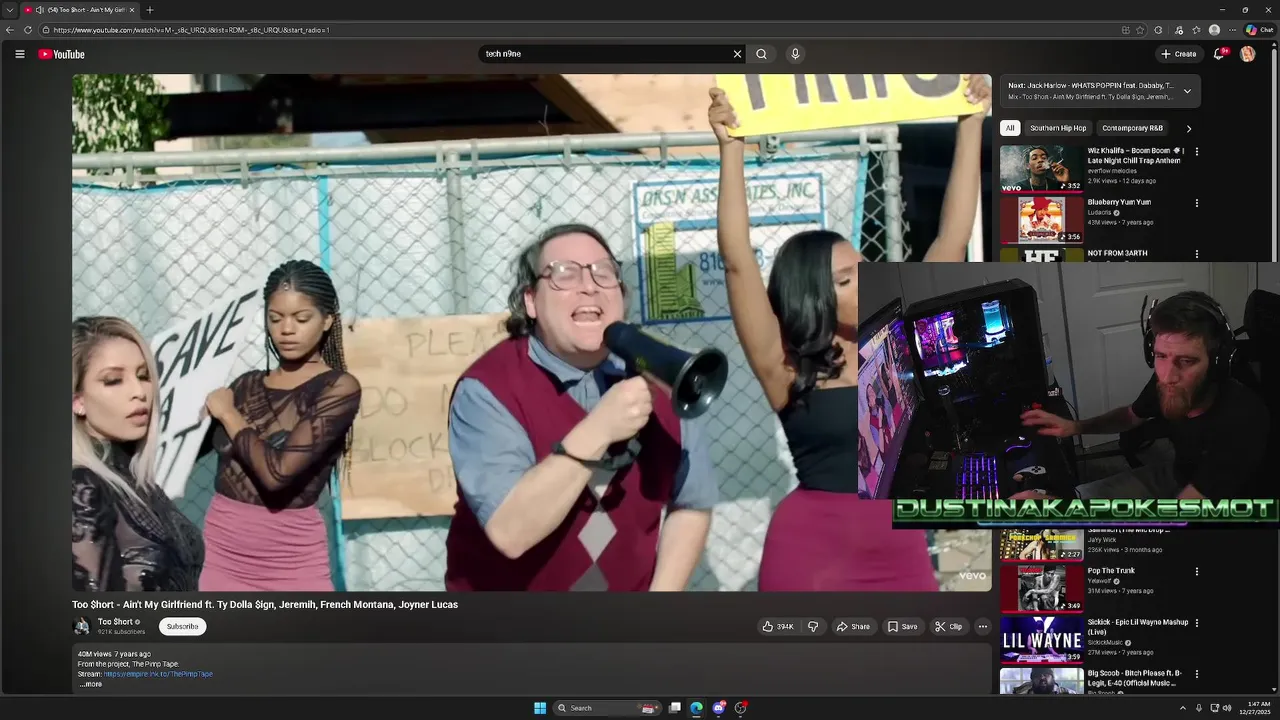Expand the description with ...more

[90, 684]
